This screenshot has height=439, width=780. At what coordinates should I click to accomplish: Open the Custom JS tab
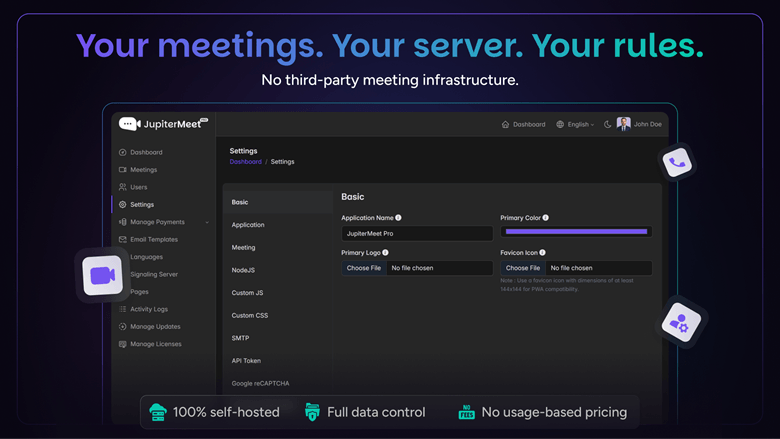(278, 292)
